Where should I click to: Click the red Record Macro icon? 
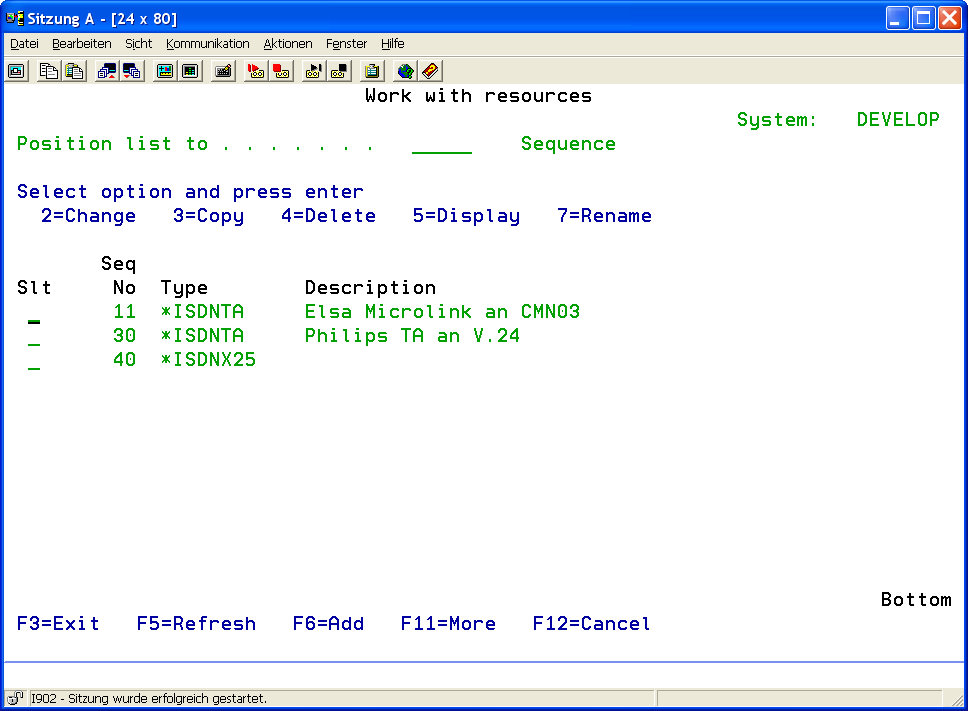coord(256,71)
